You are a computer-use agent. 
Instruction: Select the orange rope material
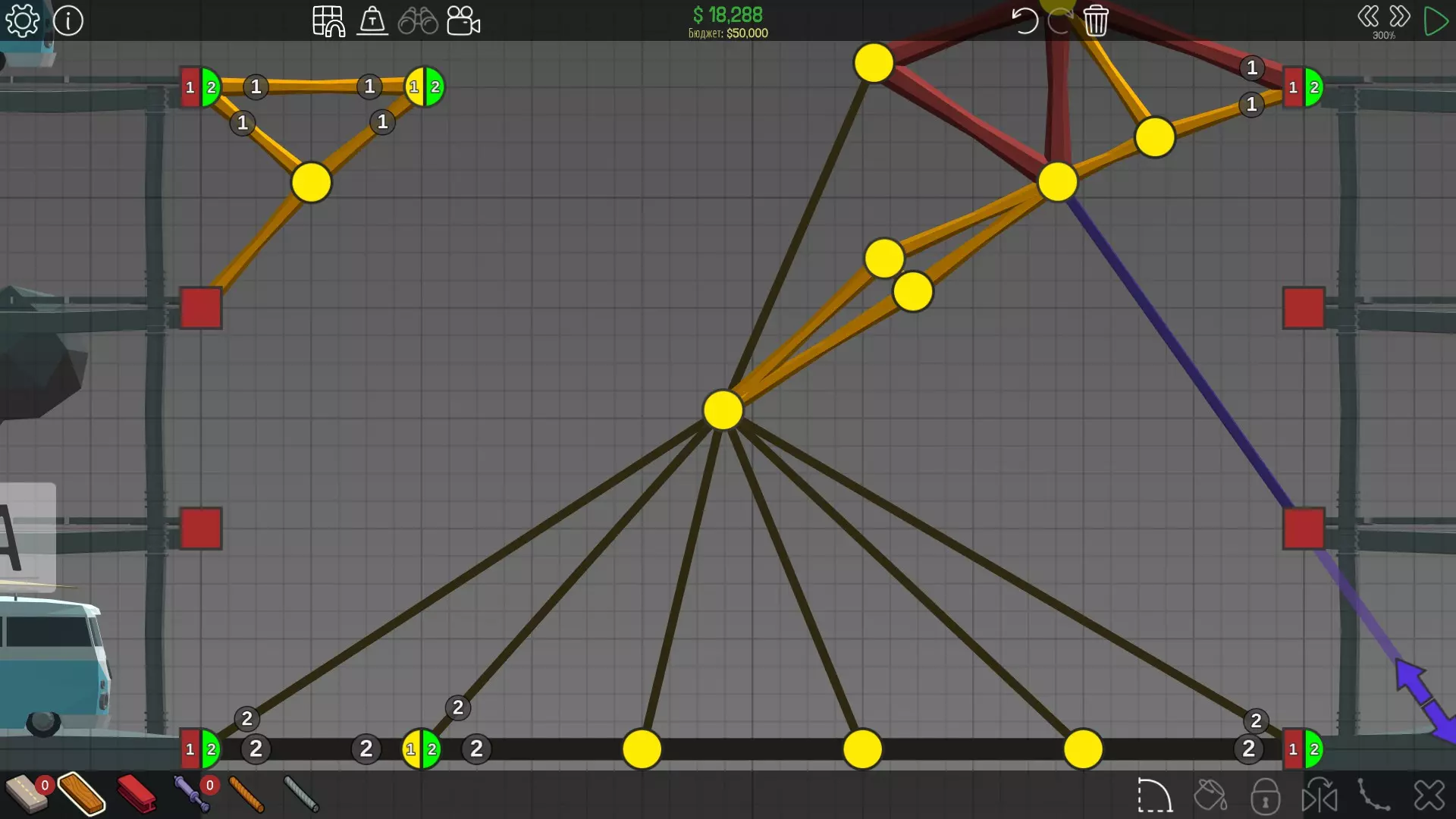(x=246, y=793)
